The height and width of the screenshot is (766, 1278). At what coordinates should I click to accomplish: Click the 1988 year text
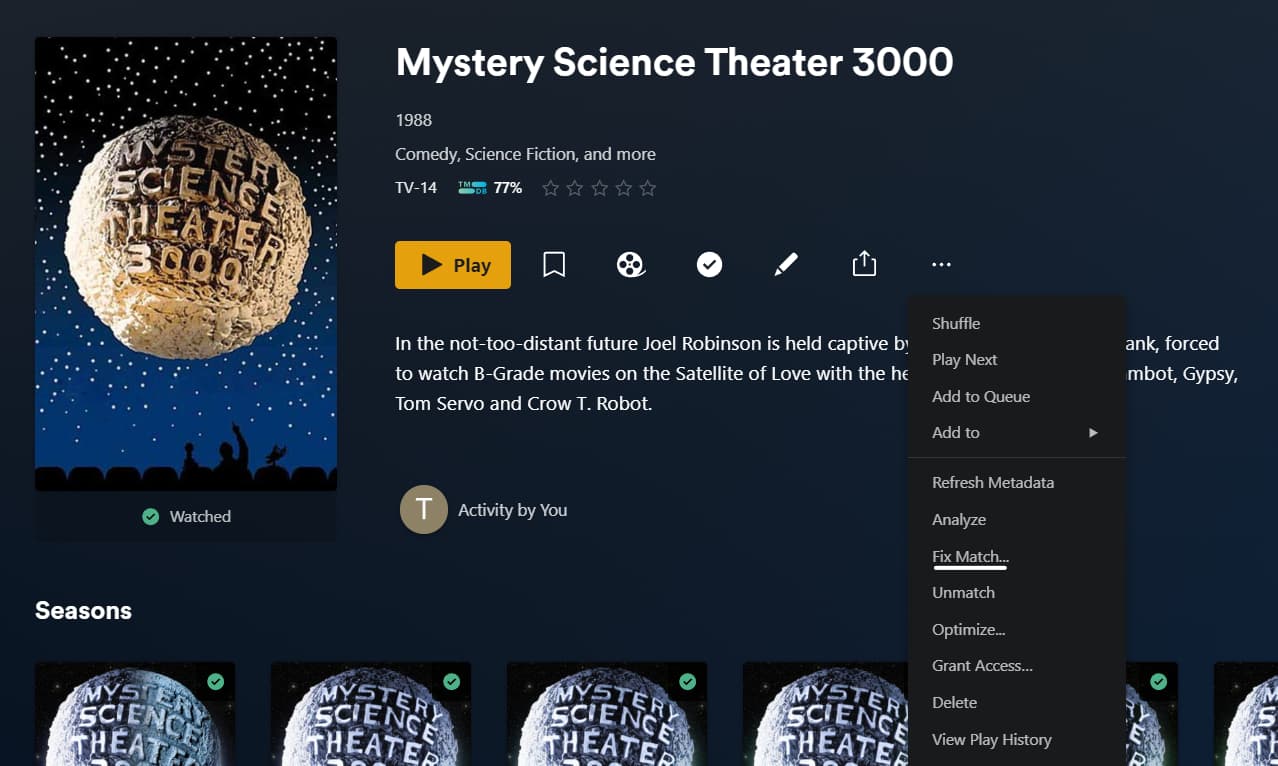click(413, 120)
